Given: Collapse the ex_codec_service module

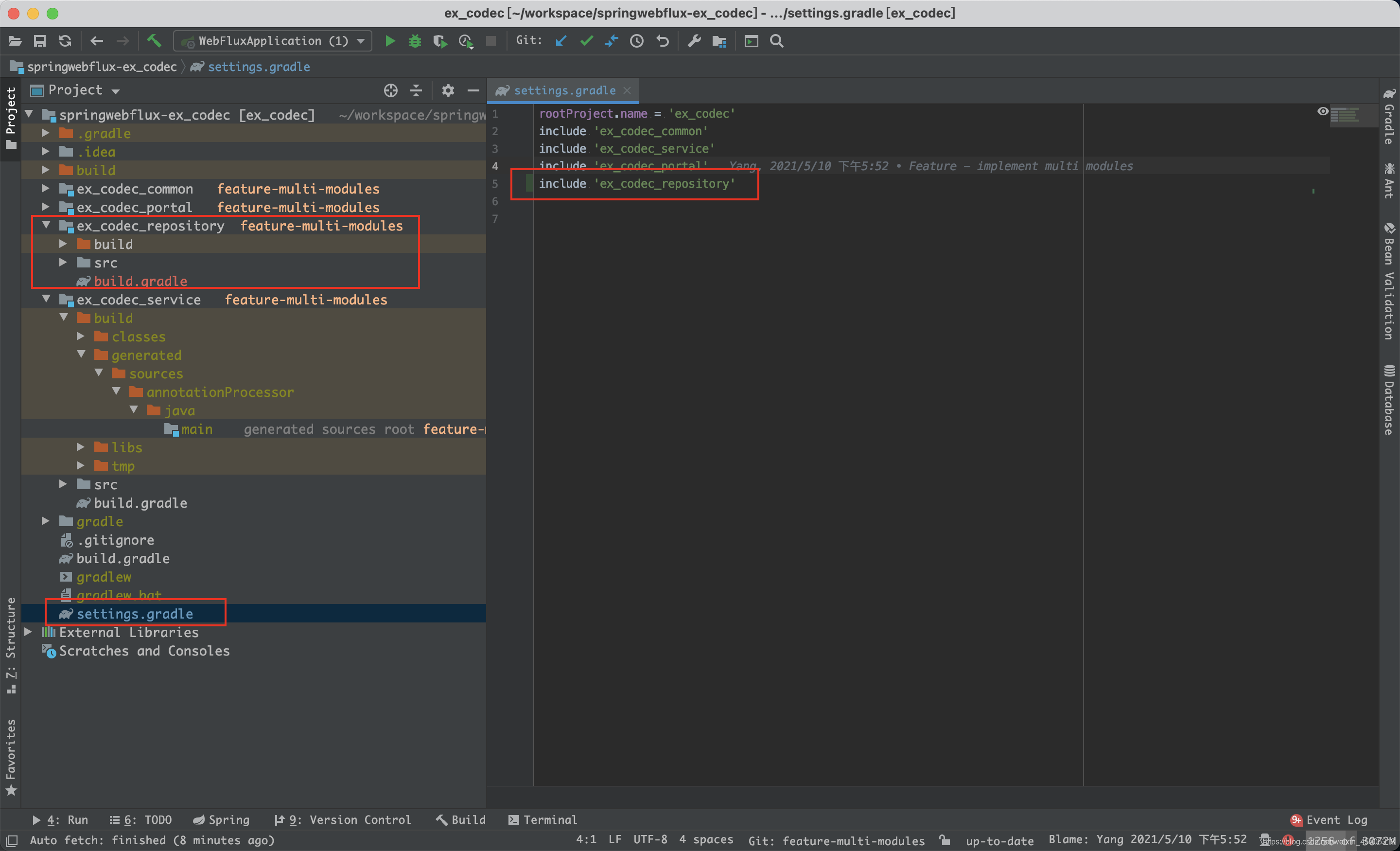Looking at the screenshot, I should coord(47,299).
